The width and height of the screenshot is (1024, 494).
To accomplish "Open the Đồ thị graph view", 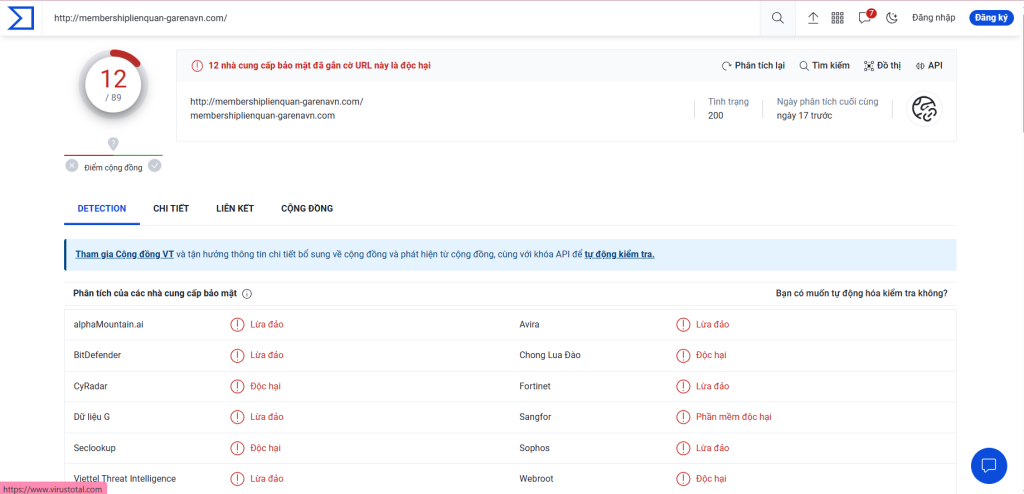I will click(x=882, y=65).
